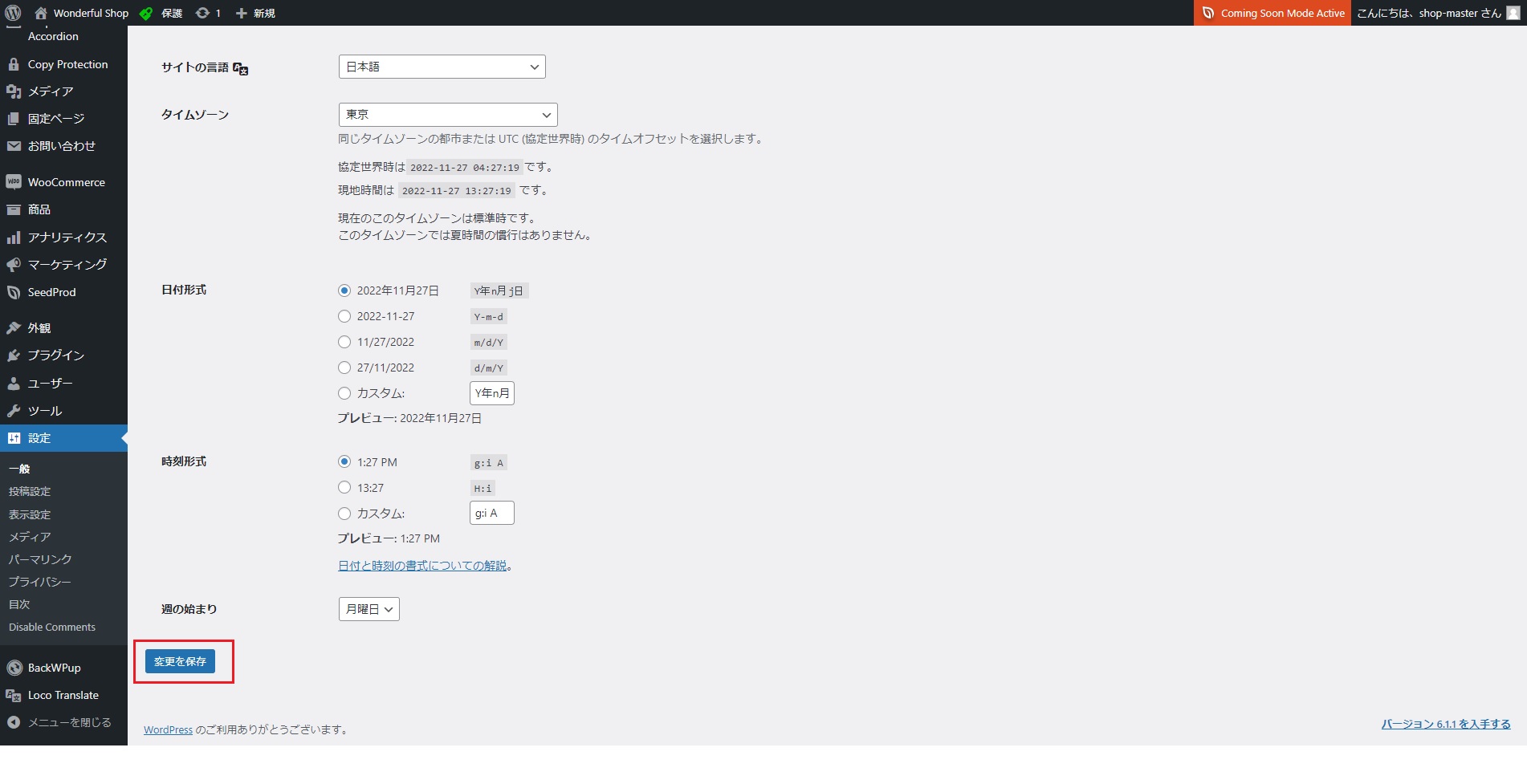The image size is (1527, 784).
Task: Select the 2022-11-27 date format radio
Action: pyautogui.click(x=344, y=316)
